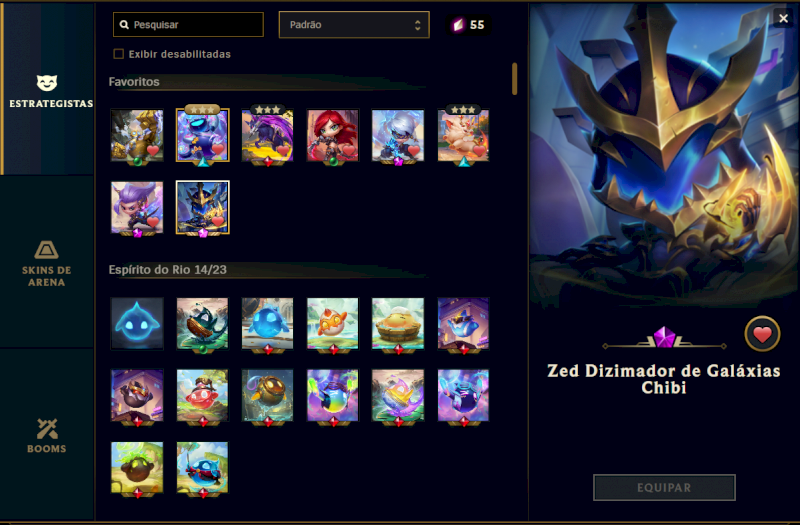Screen dimensions: 800x525
Task: Click the Favoritos section header
Action: [x=134, y=82]
